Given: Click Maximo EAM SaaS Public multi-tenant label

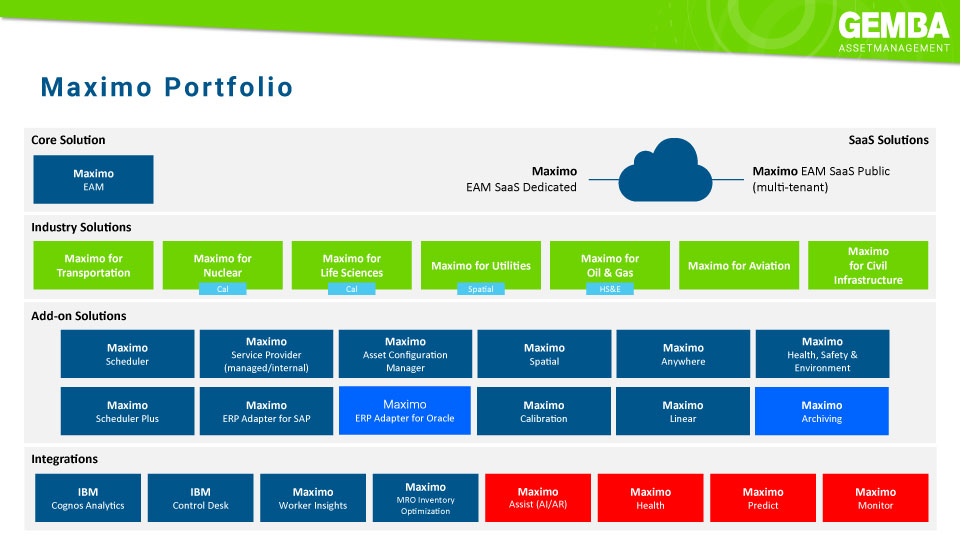Looking at the screenshot, I should click(x=820, y=179).
